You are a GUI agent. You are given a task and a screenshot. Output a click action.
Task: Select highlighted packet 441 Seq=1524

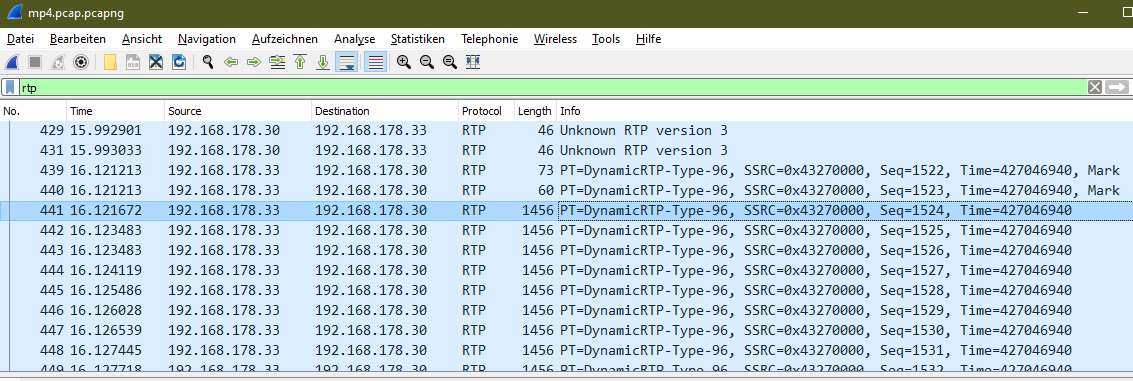[566, 210]
